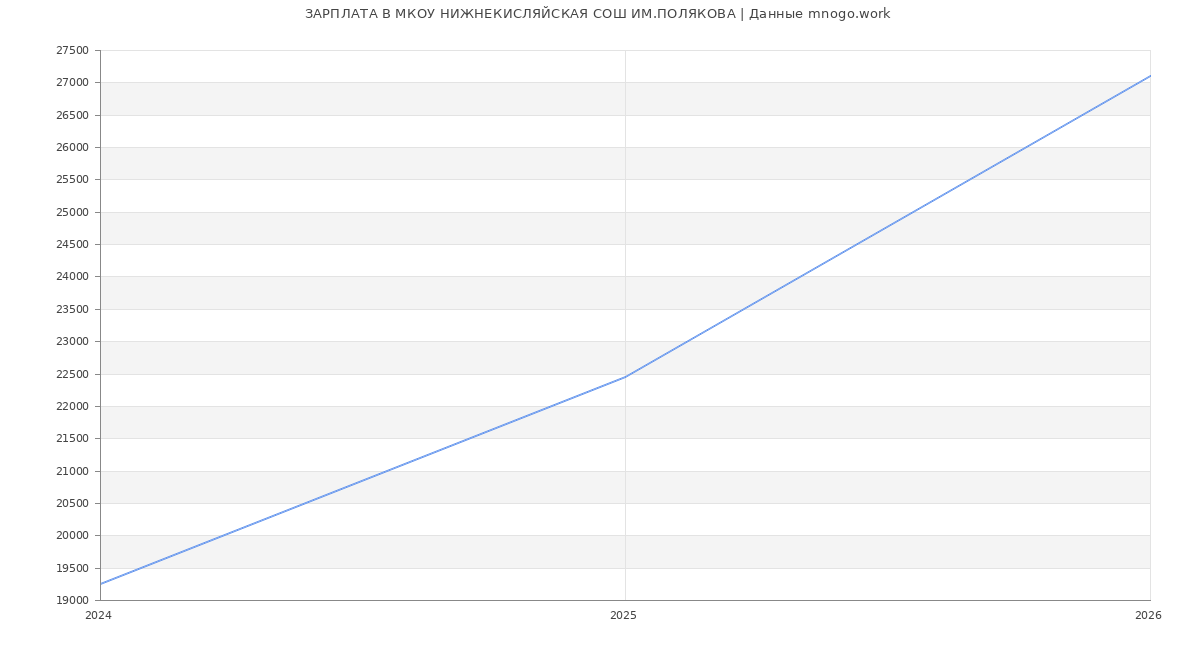Image resolution: width=1200 pixels, height=650 pixels.
Task: Click the 26000 y-axis label
Action: (x=72, y=148)
